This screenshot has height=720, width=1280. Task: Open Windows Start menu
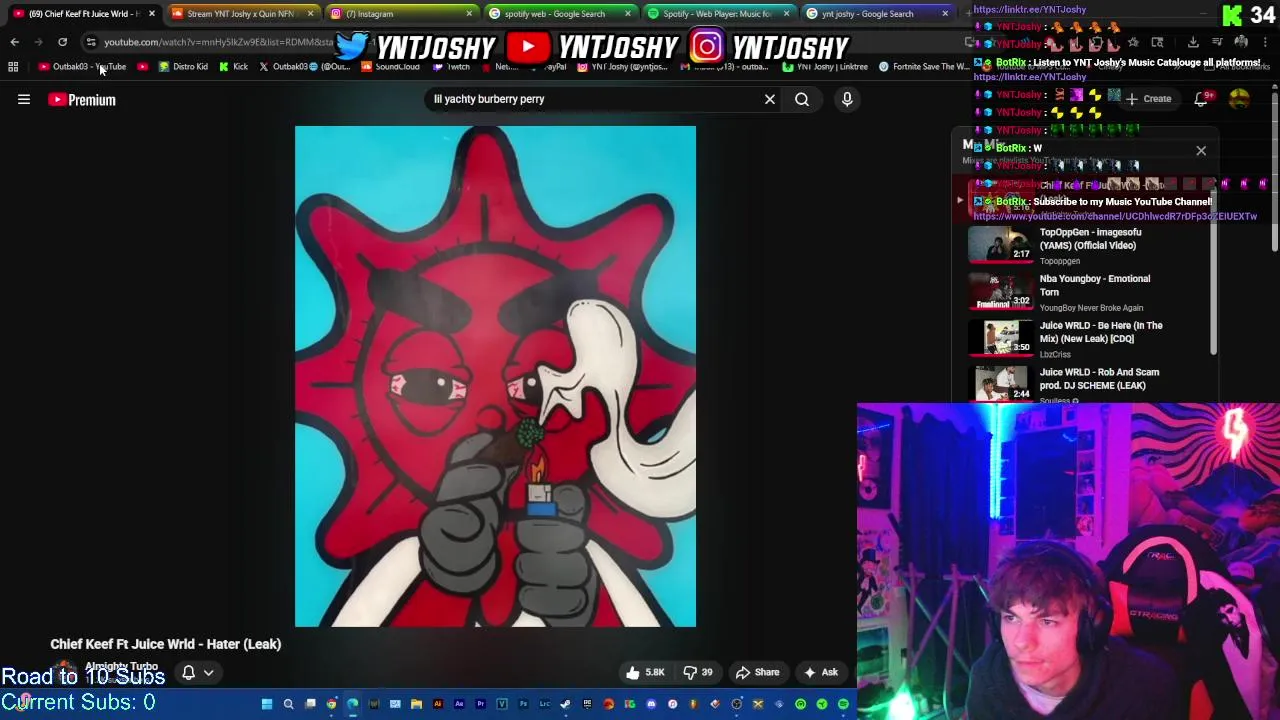266,704
